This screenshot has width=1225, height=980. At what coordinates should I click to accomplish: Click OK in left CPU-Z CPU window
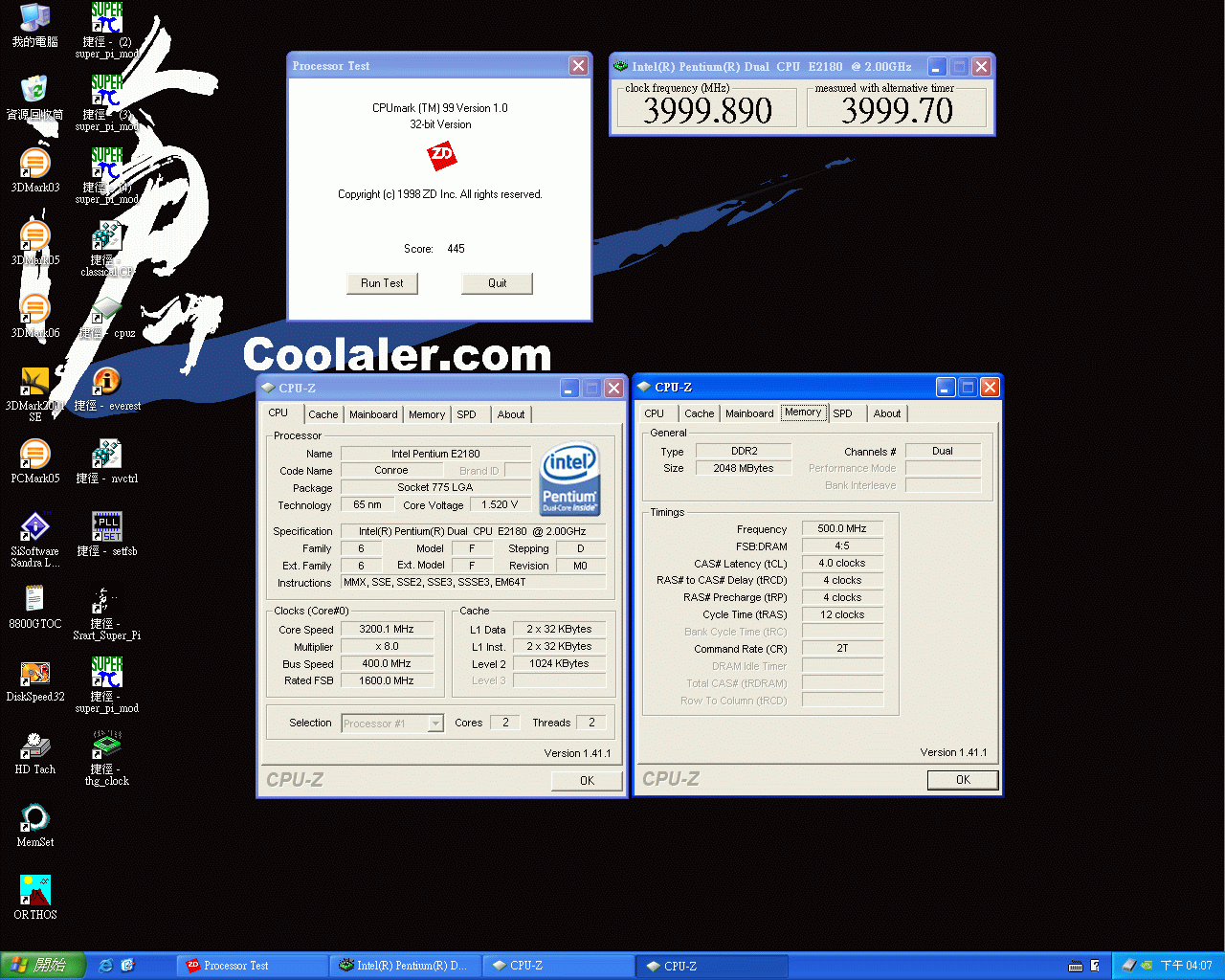click(588, 781)
